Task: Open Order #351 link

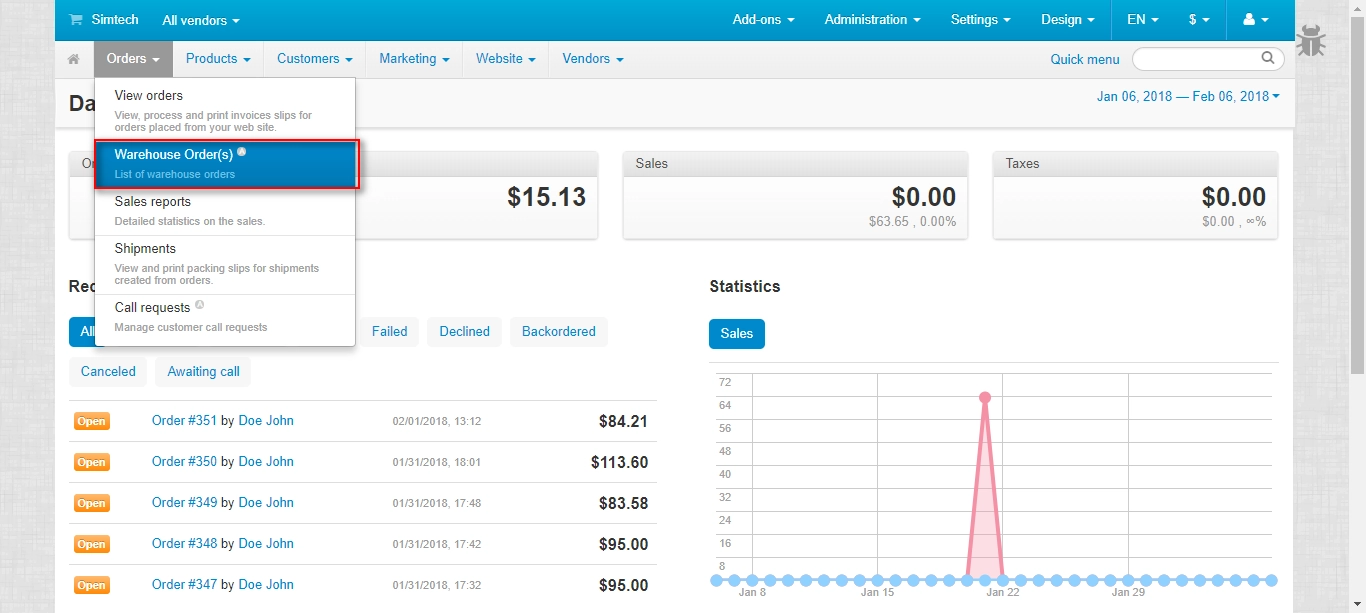Action: click(x=184, y=421)
